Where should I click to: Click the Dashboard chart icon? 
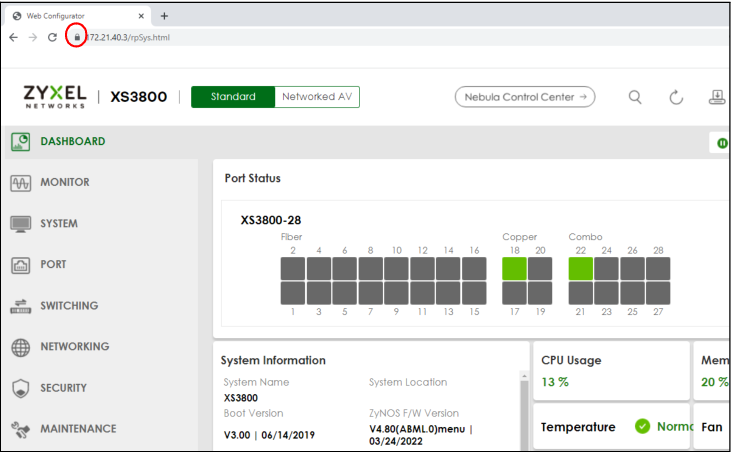pyautogui.click(x=21, y=142)
